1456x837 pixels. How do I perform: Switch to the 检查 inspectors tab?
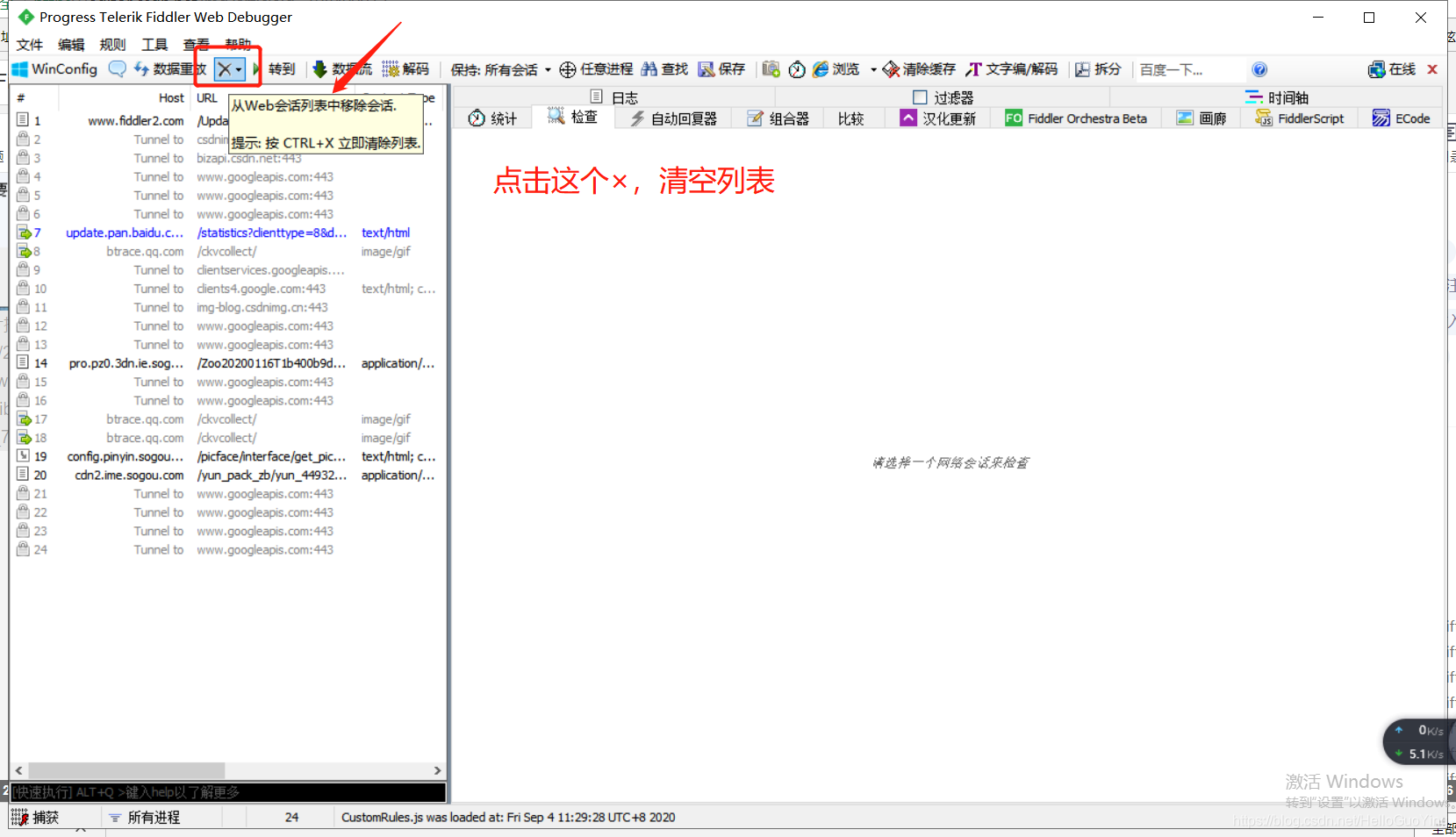coord(573,117)
